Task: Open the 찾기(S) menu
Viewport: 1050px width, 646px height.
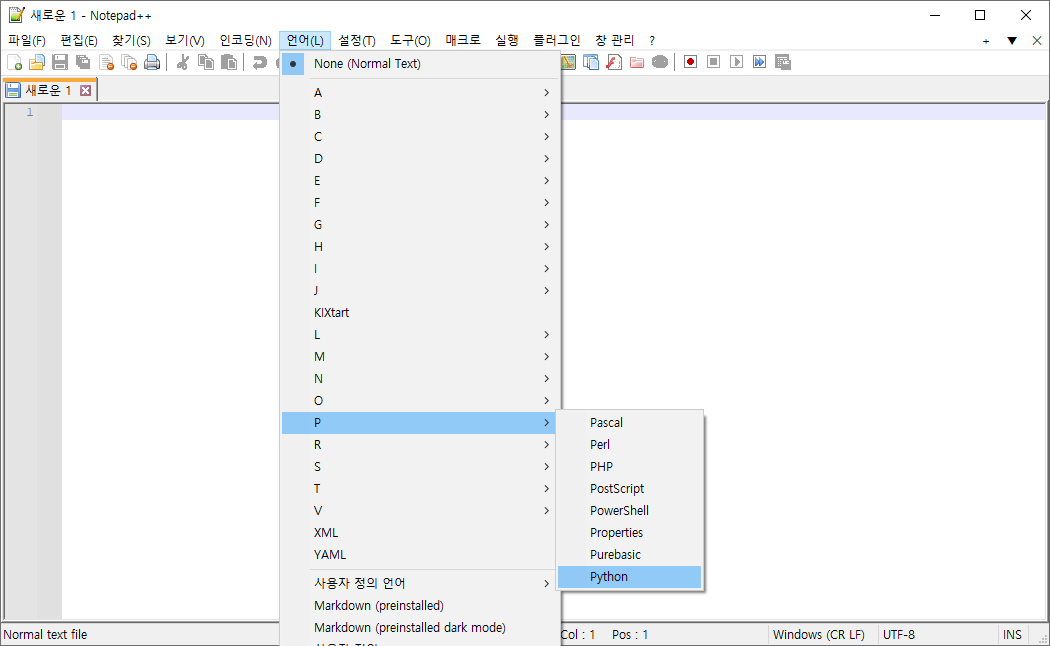Action: (x=131, y=41)
